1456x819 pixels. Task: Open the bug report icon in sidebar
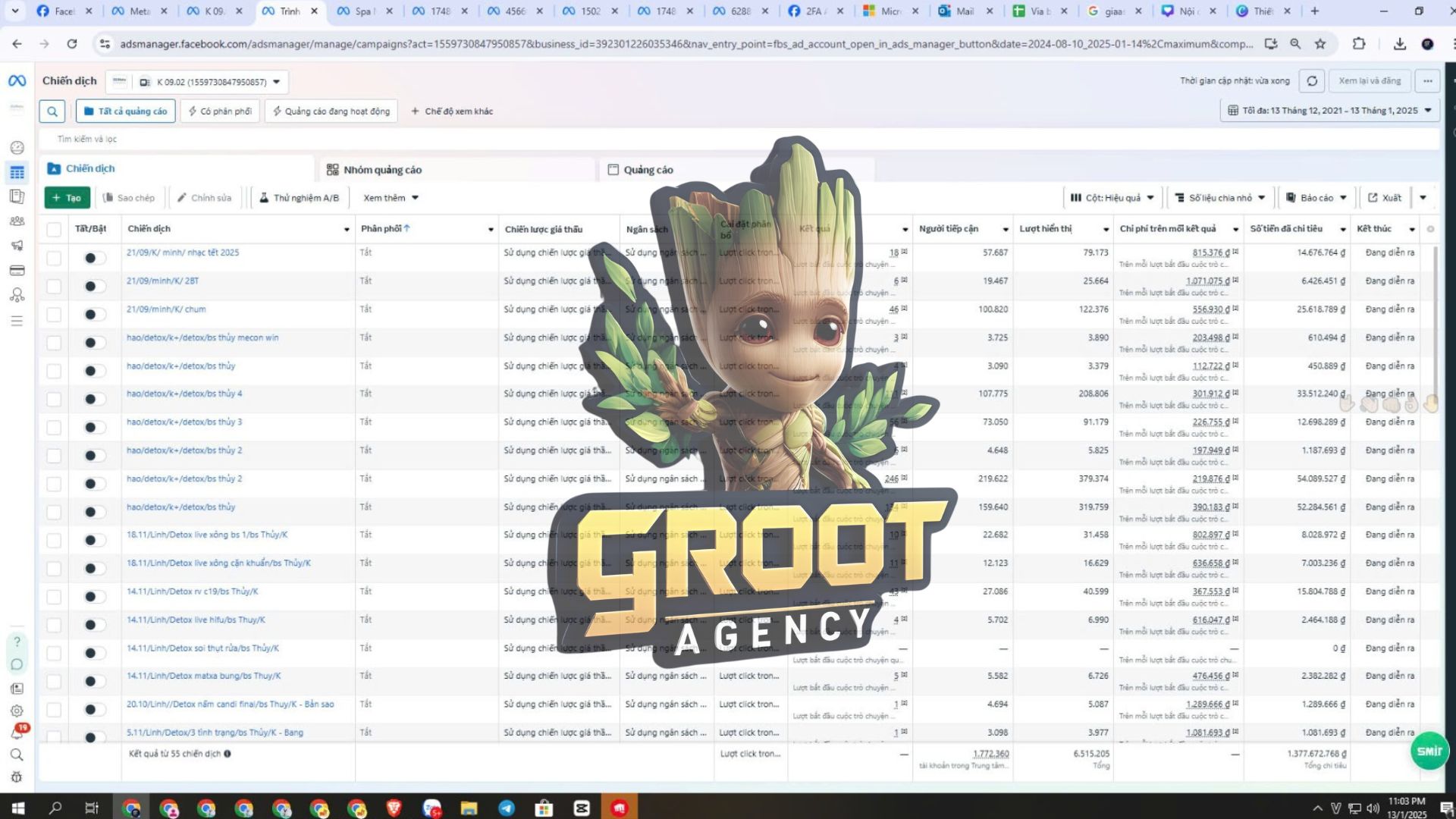[17, 777]
